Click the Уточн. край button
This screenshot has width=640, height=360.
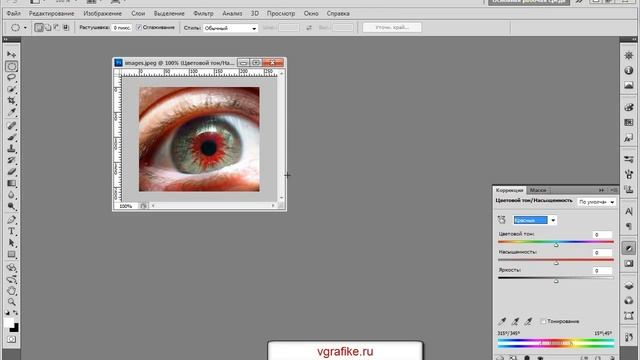click(392, 27)
